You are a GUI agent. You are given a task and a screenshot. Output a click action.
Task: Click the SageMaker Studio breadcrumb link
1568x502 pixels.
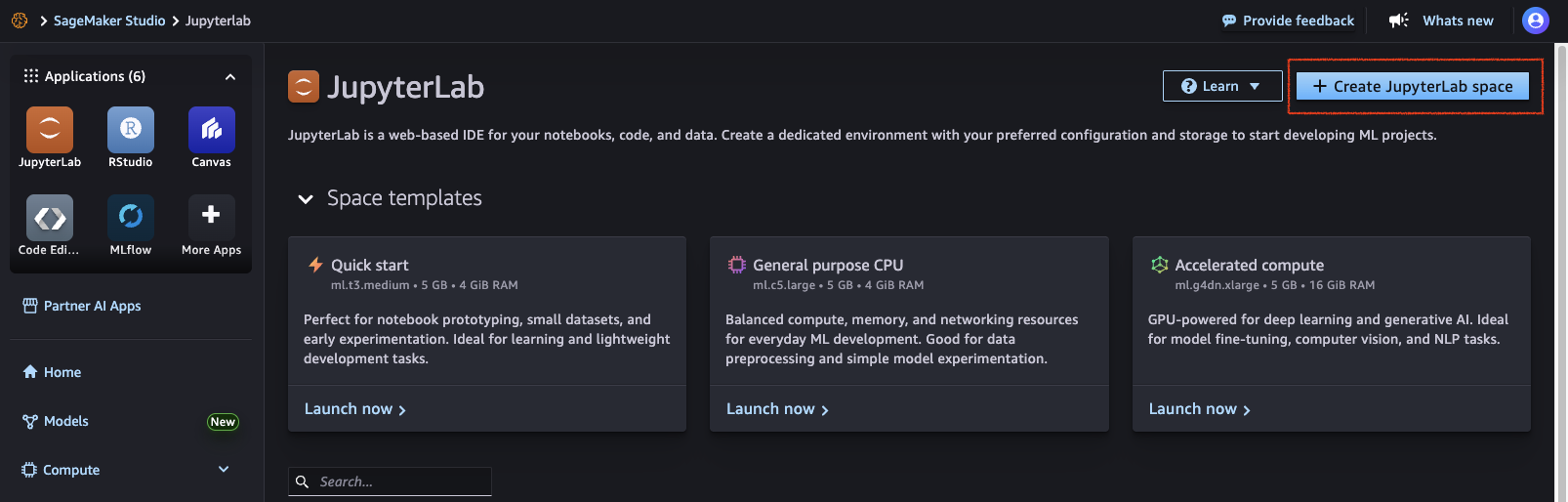[x=109, y=21]
